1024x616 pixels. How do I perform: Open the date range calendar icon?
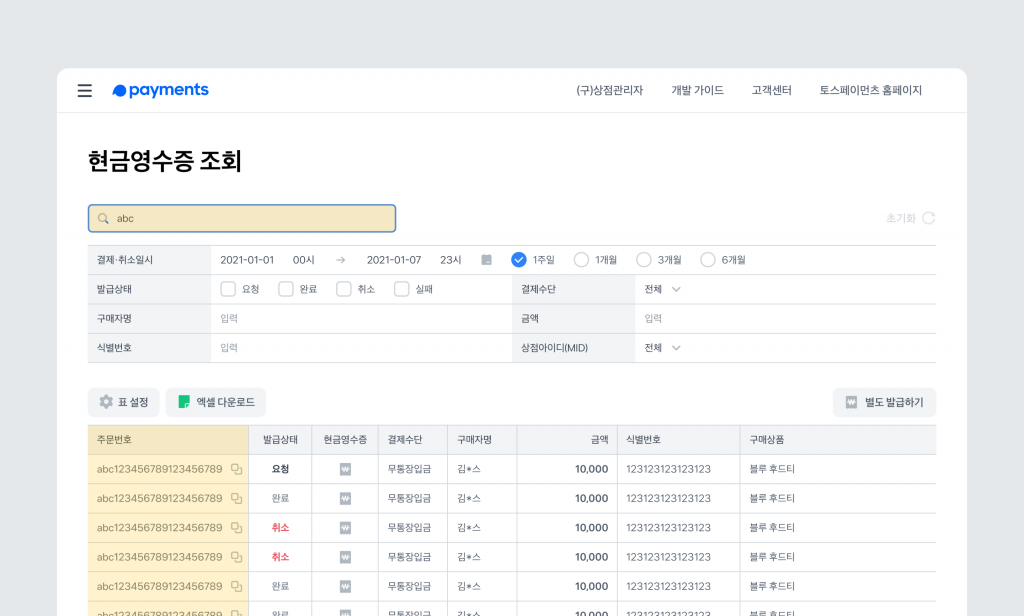pos(487,260)
